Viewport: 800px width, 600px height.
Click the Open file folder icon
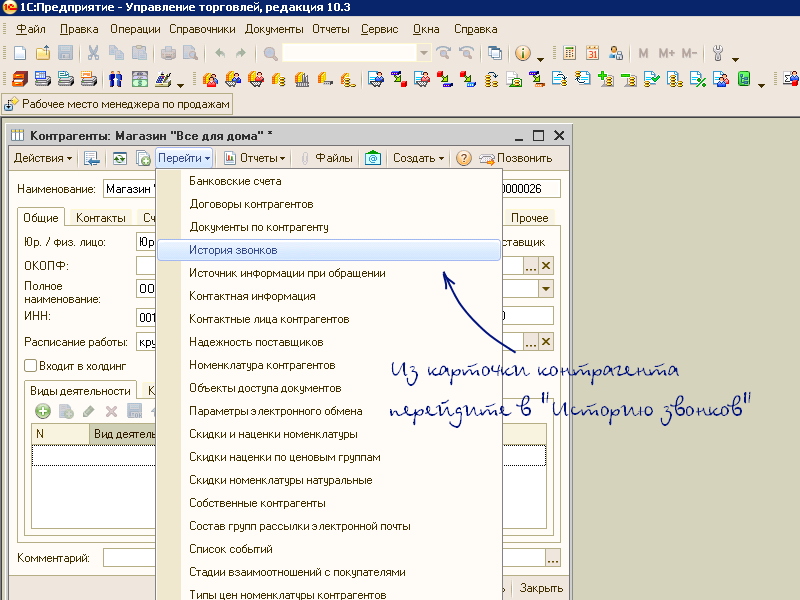point(43,53)
